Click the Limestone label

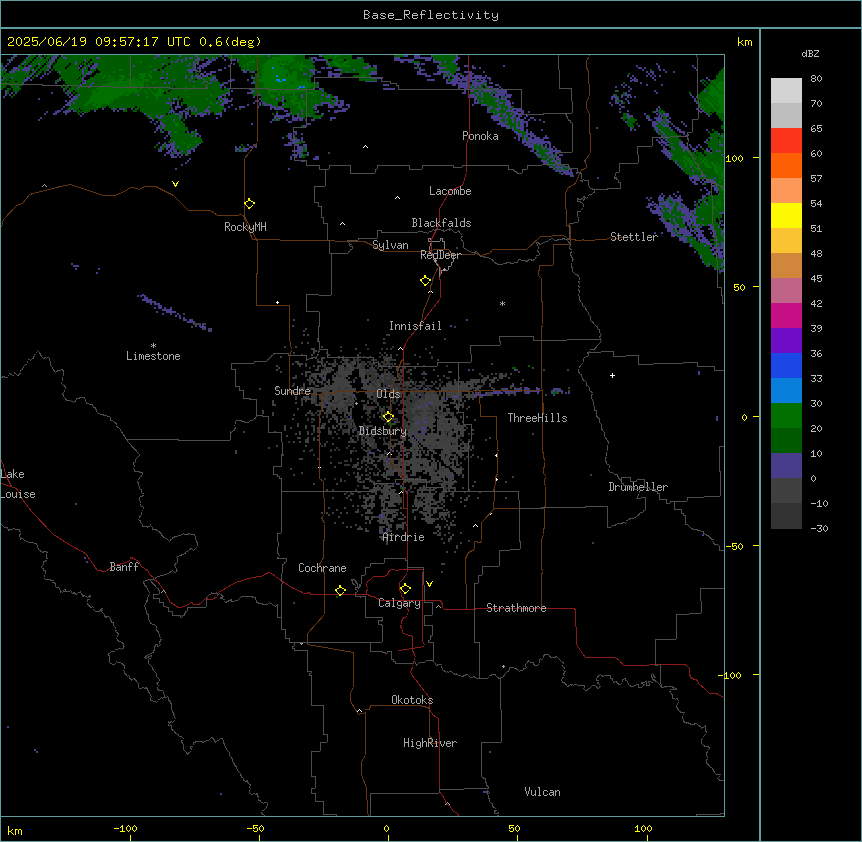(153, 356)
